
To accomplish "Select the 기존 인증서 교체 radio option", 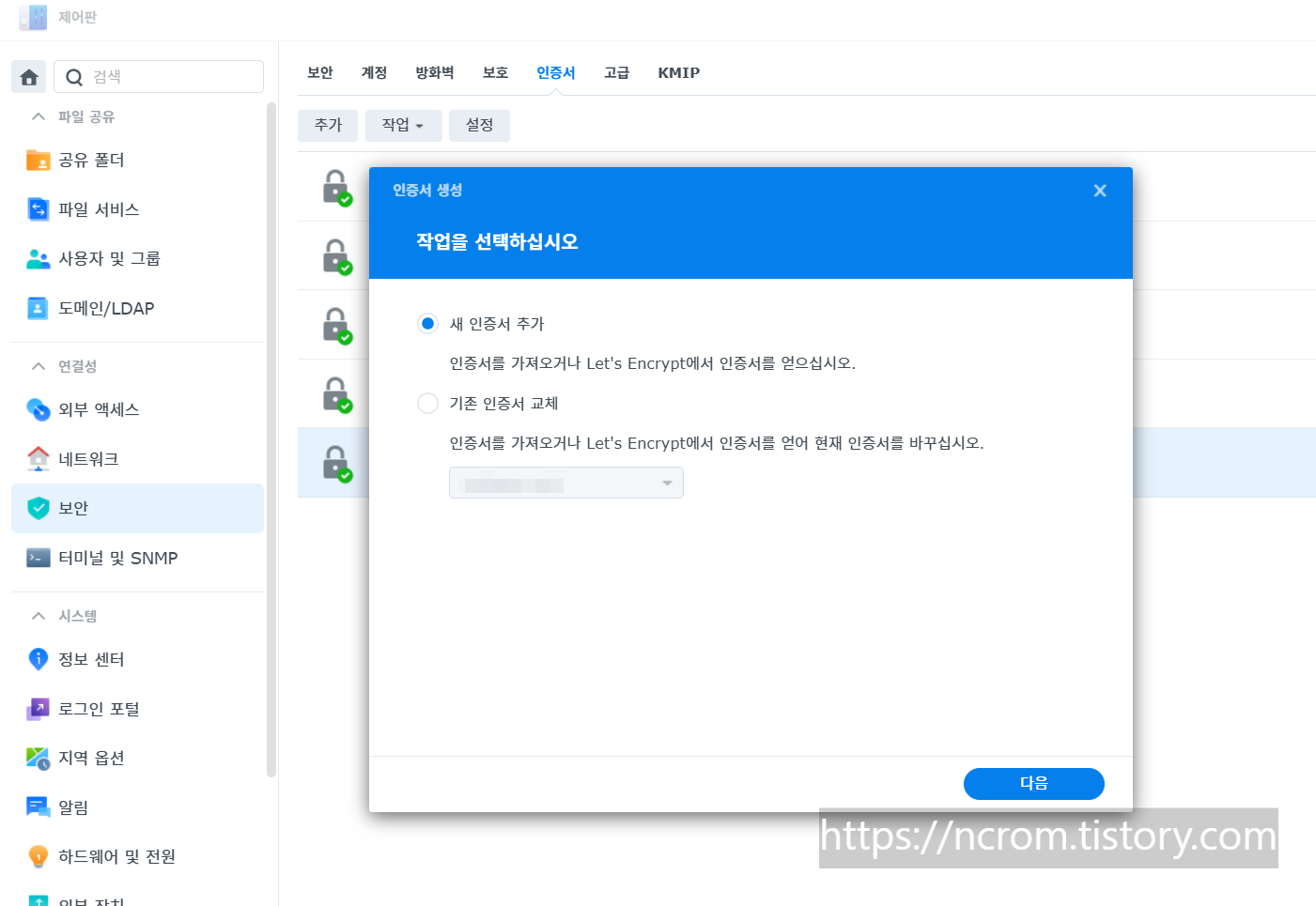I will [x=427, y=404].
